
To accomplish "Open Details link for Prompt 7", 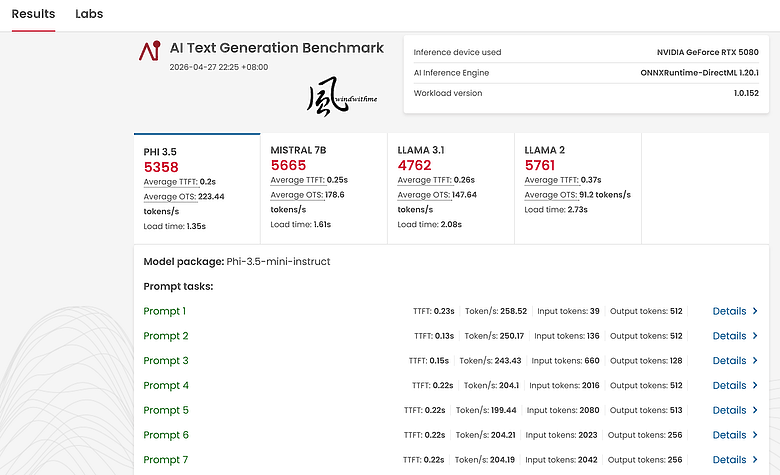I will 729,460.
